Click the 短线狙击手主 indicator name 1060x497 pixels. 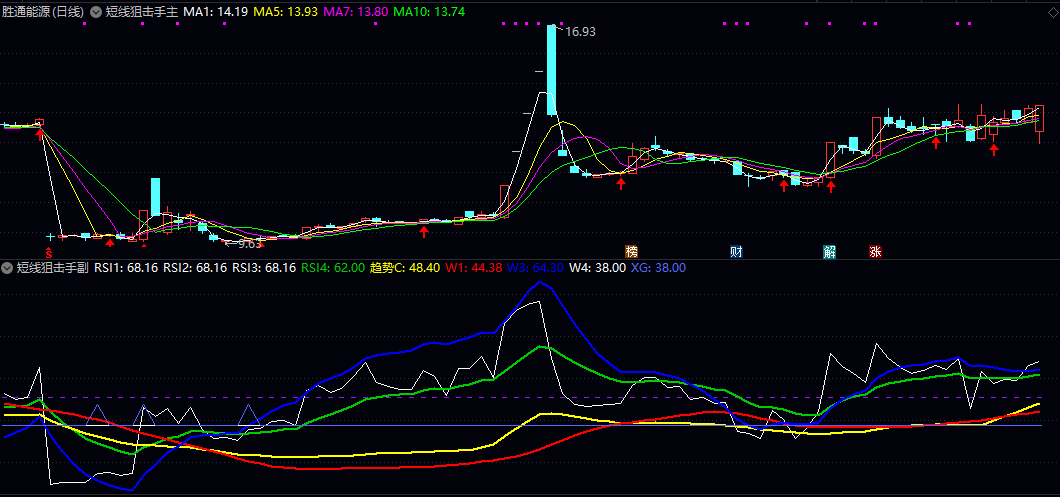pos(142,14)
